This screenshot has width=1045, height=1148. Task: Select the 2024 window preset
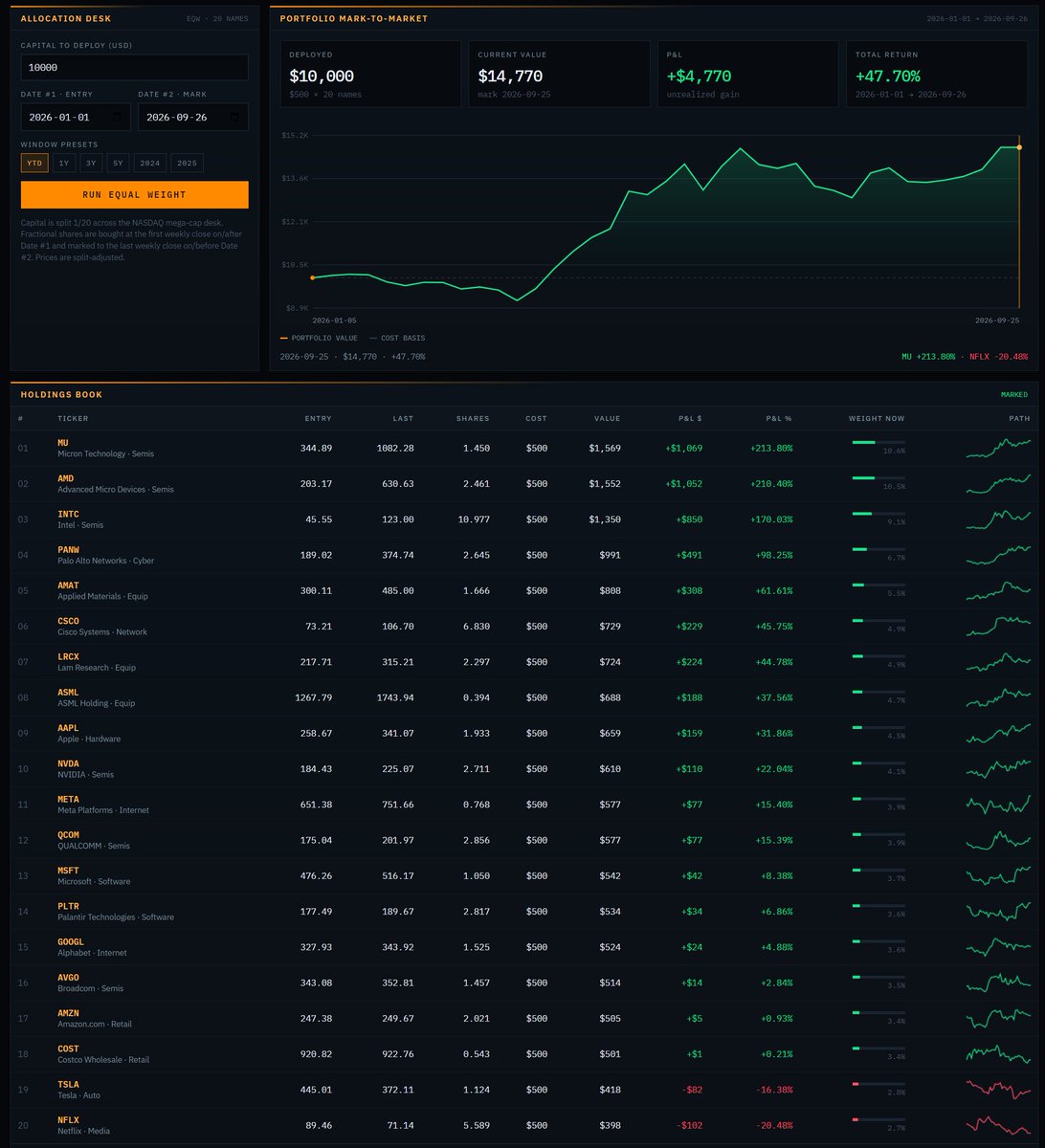tap(150, 164)
